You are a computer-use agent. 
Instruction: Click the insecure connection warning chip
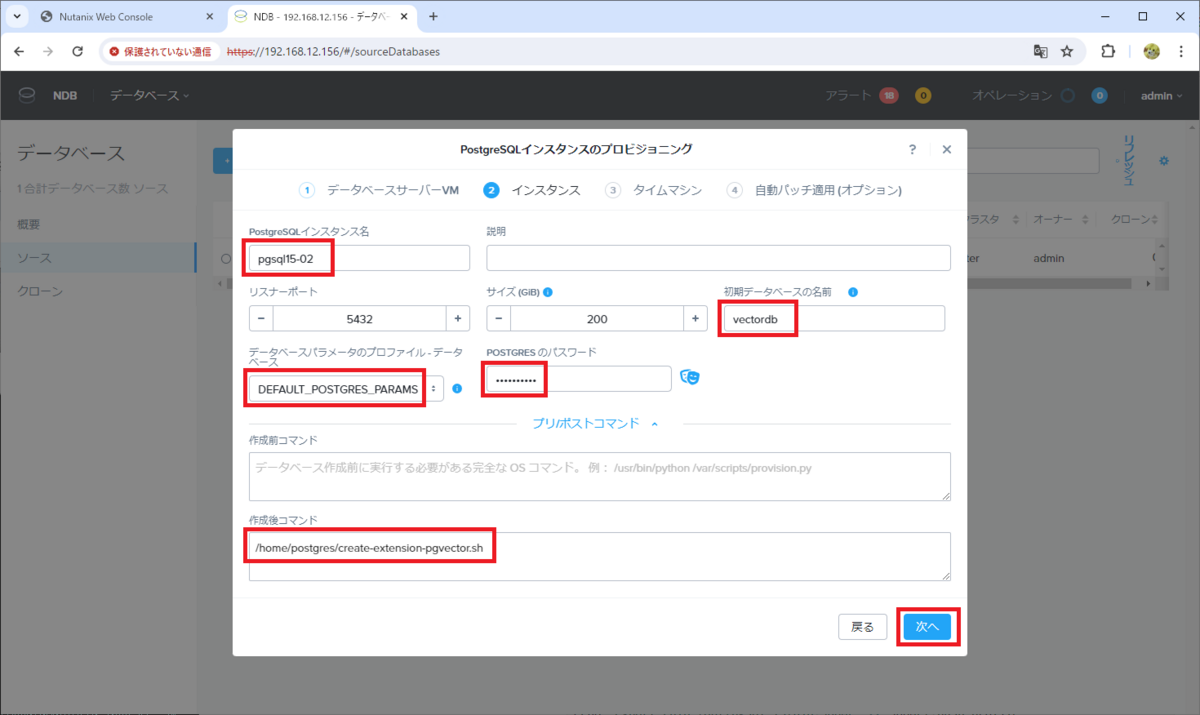[x=160, y=51]
